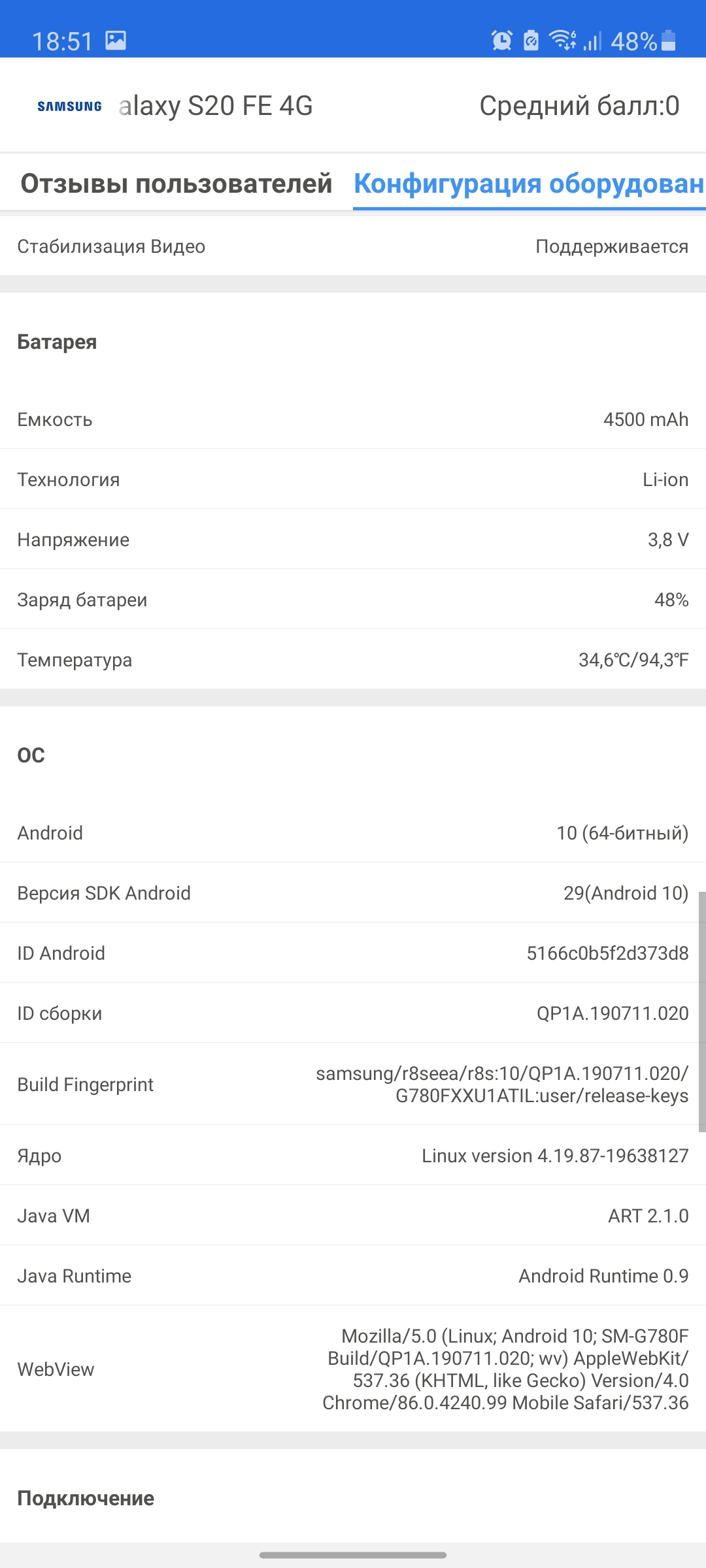Tap the Samsung logo in the header

(69, 106)
